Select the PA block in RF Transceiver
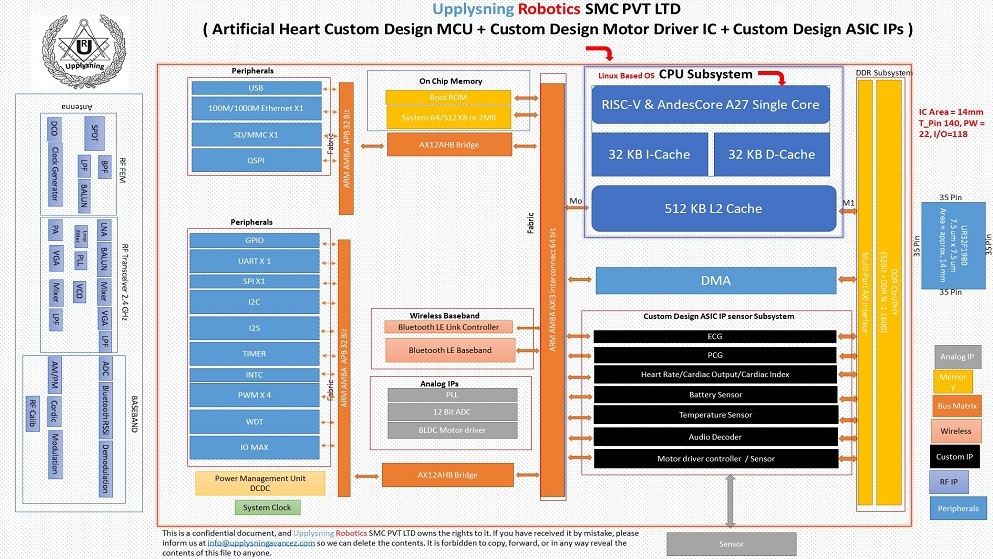 click(x=56, y=230)
